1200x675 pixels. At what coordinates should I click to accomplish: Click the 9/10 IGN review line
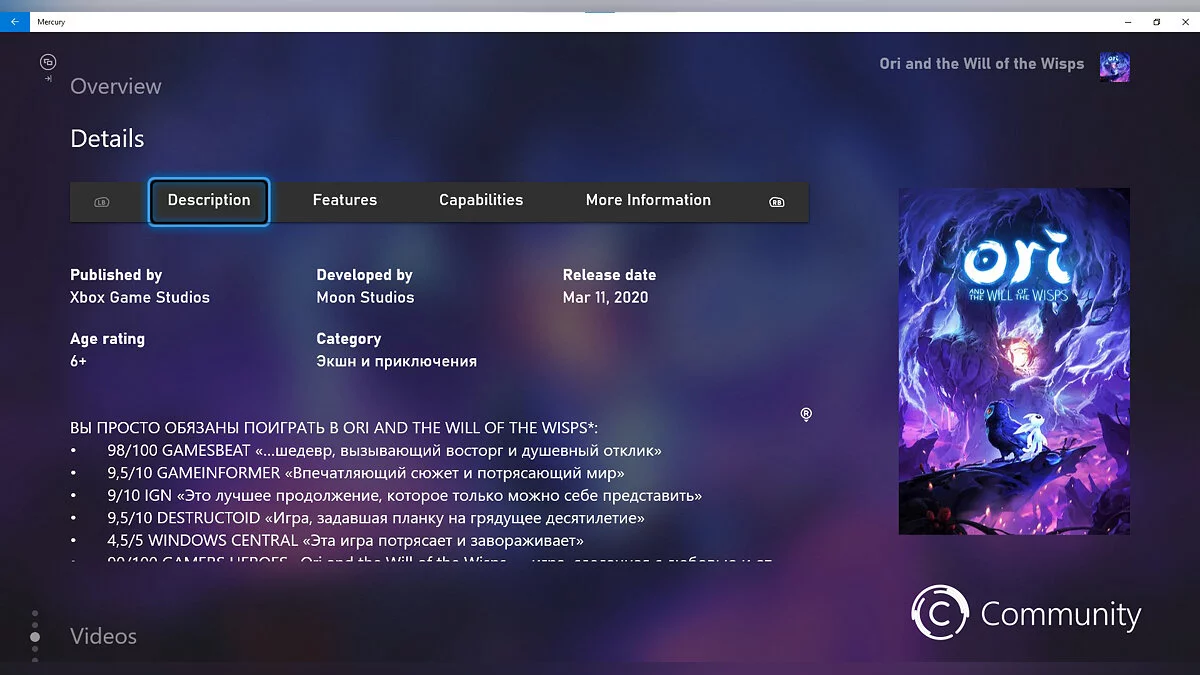point(405,495)
